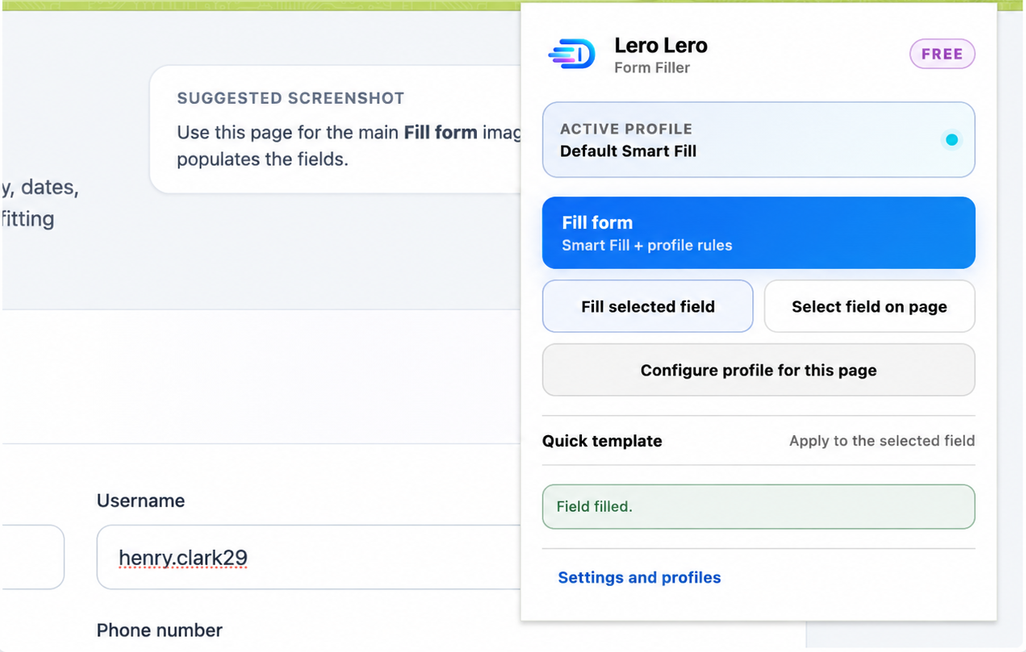Click the Field filled status message
Screen dimensions: 1026x652
tap(758, 507)
